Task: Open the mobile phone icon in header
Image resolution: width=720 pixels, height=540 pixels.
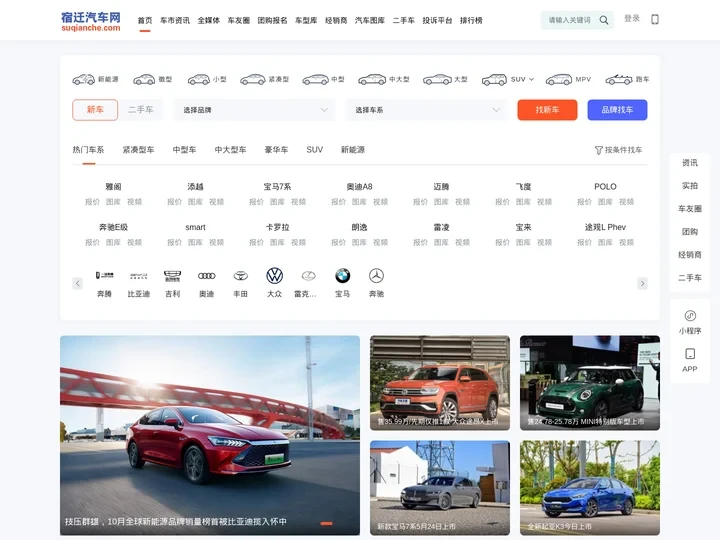Action: tap(655, 19)
